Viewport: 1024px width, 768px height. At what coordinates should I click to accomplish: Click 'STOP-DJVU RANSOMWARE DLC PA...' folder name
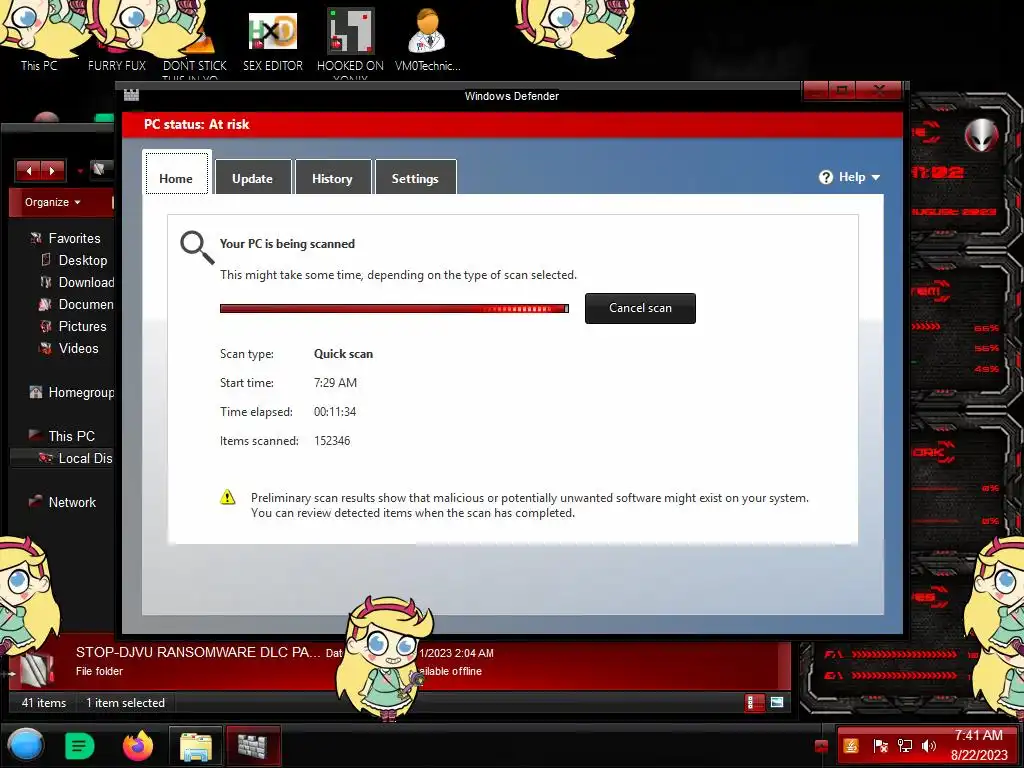[x=198, y=652]
